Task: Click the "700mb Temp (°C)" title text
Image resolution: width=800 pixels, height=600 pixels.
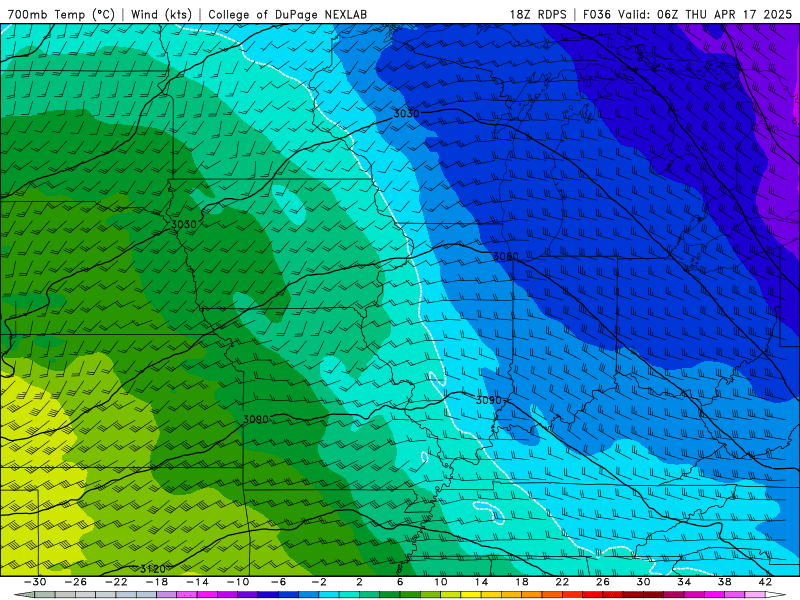Action: tap(61, 14)
